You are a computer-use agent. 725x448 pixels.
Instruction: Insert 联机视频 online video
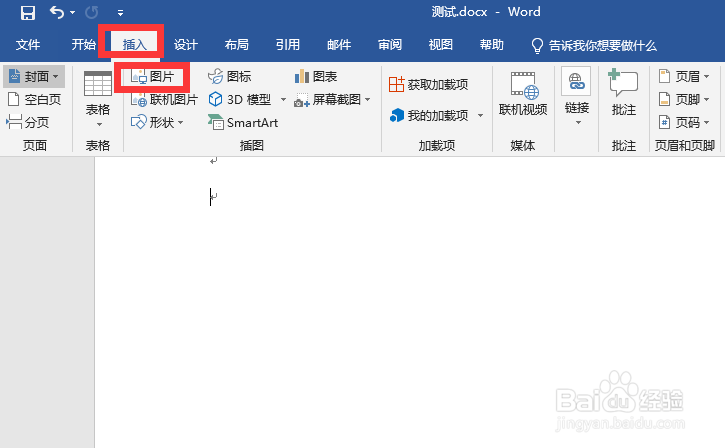pyautogui.click(x=523, y=94)
